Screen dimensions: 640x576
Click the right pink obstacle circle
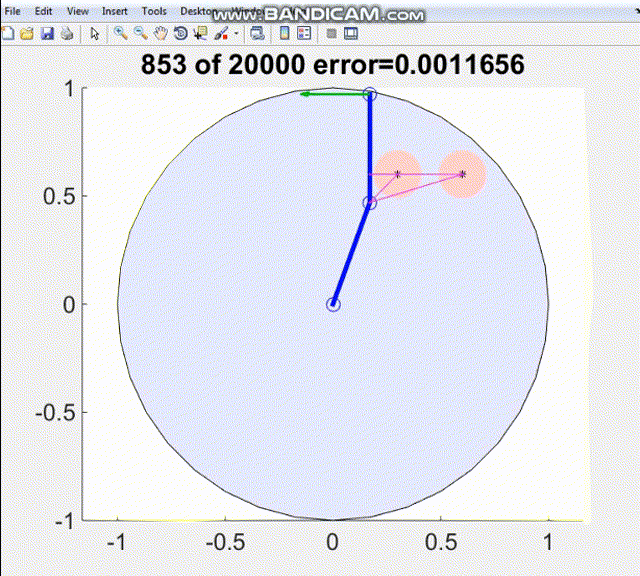(462, 174)
